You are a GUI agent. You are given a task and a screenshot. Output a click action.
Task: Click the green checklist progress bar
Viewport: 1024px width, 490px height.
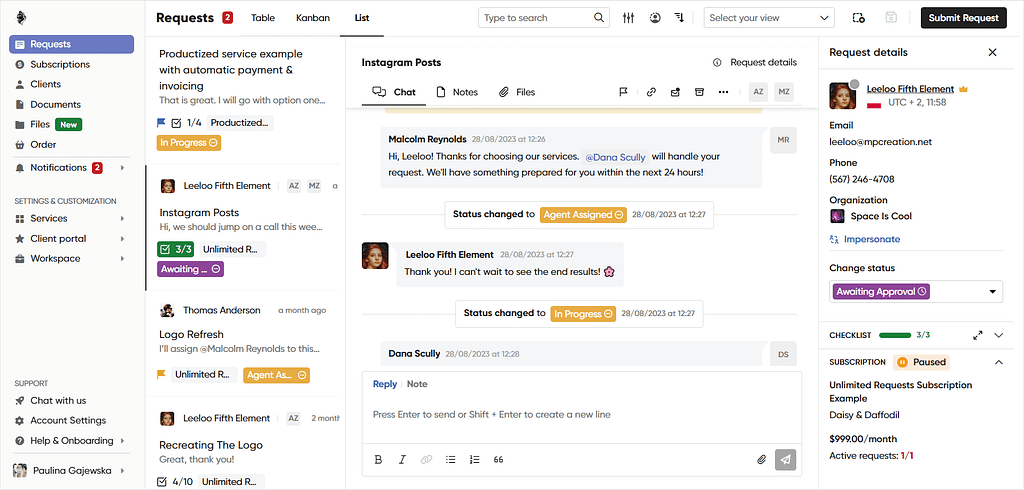pos(895,335)
